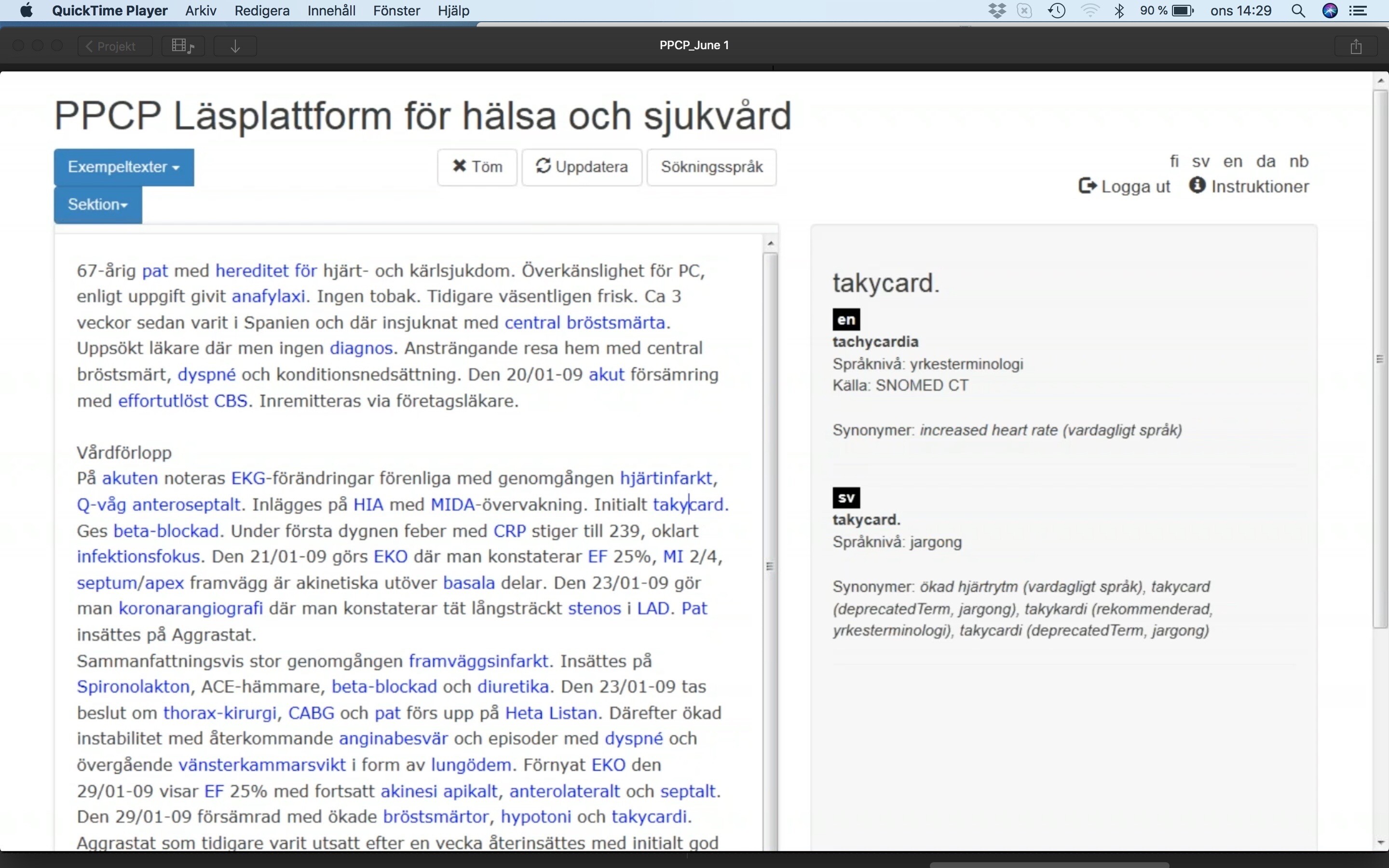Screen dimensions: 1389x868
Task: Open Instruktioner info link
Action: click(1249, 187)
